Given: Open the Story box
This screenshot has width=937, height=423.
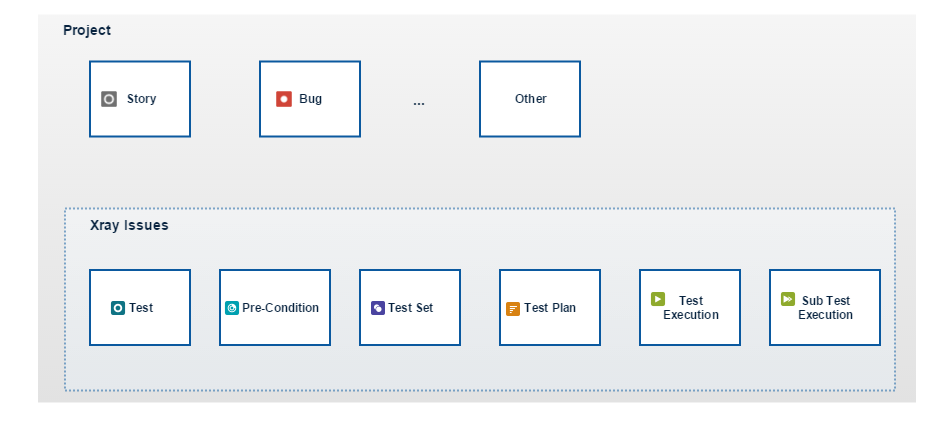Looking at the screenshot, I should click(140, 99).
